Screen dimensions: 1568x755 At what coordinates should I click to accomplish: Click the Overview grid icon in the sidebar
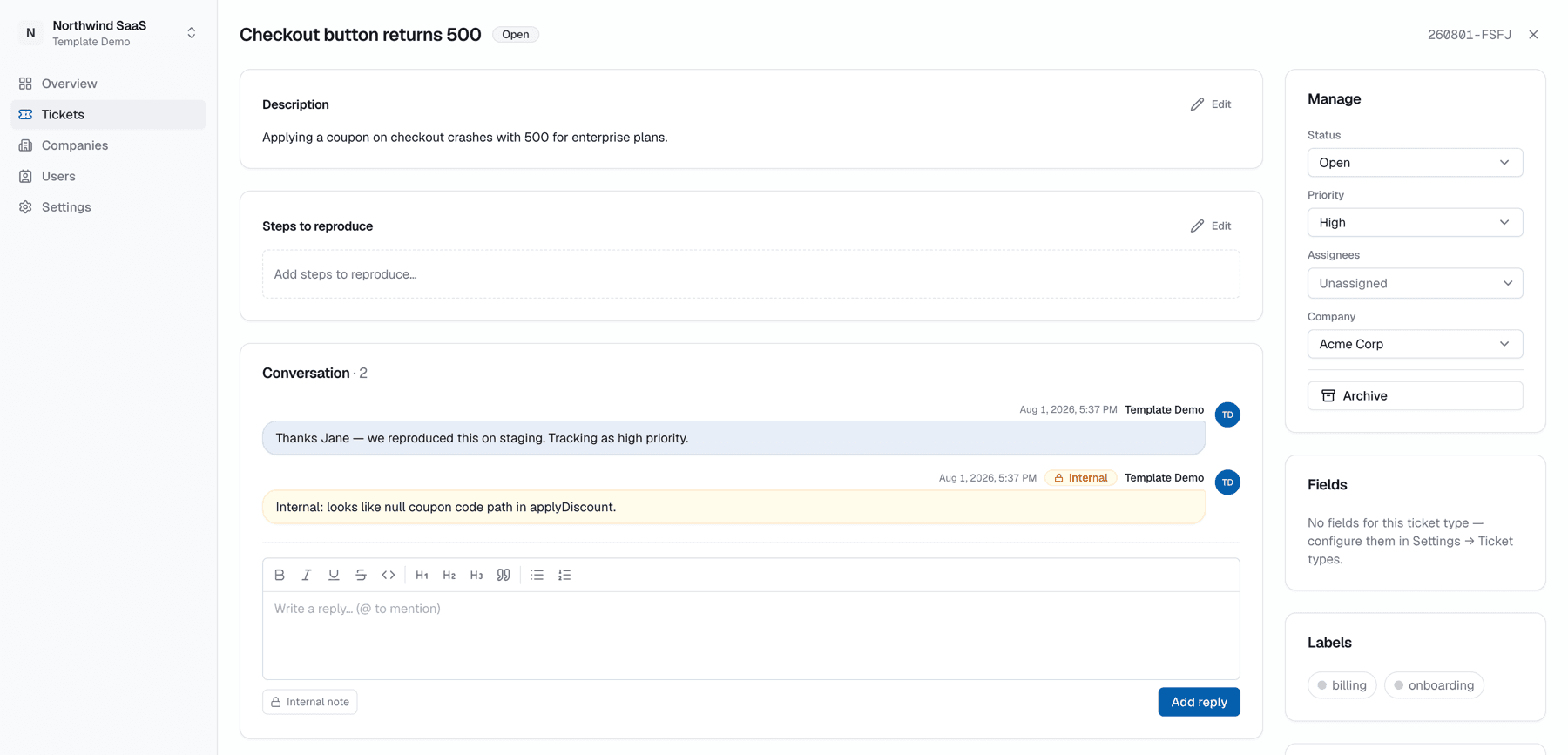(x=25, y=84)
